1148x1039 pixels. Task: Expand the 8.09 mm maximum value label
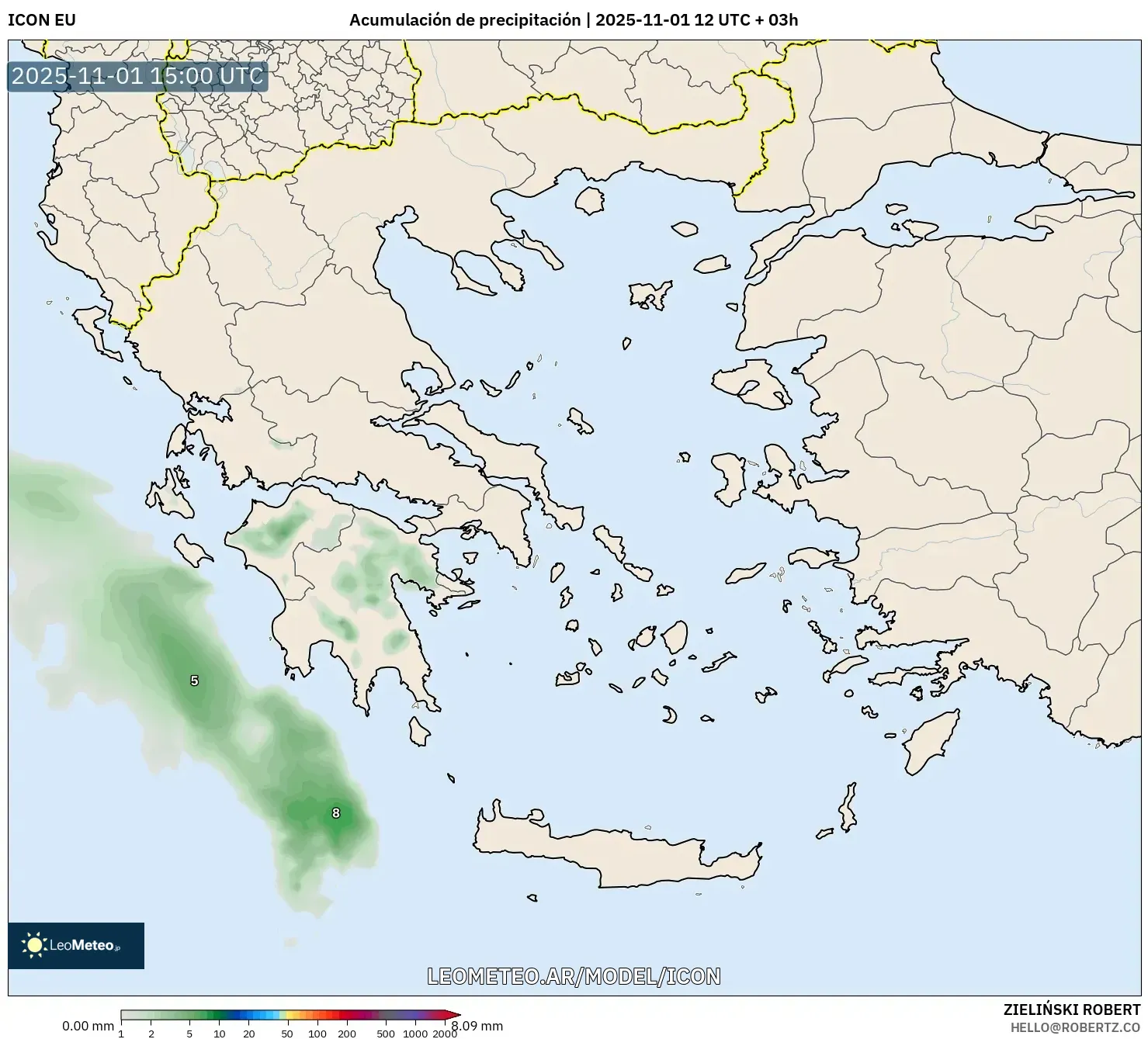(477, 1026)
